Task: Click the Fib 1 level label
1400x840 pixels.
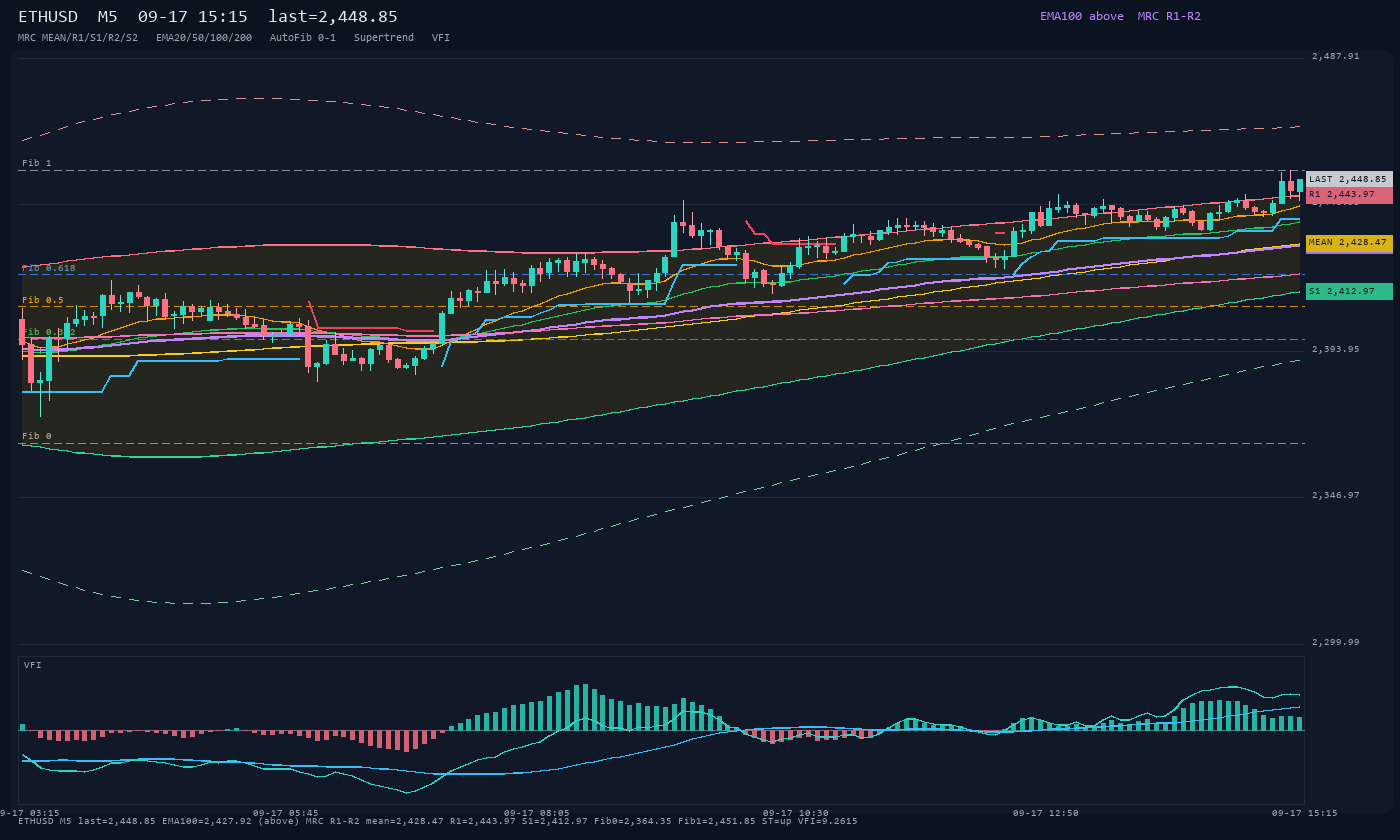Action: (37, 163)
